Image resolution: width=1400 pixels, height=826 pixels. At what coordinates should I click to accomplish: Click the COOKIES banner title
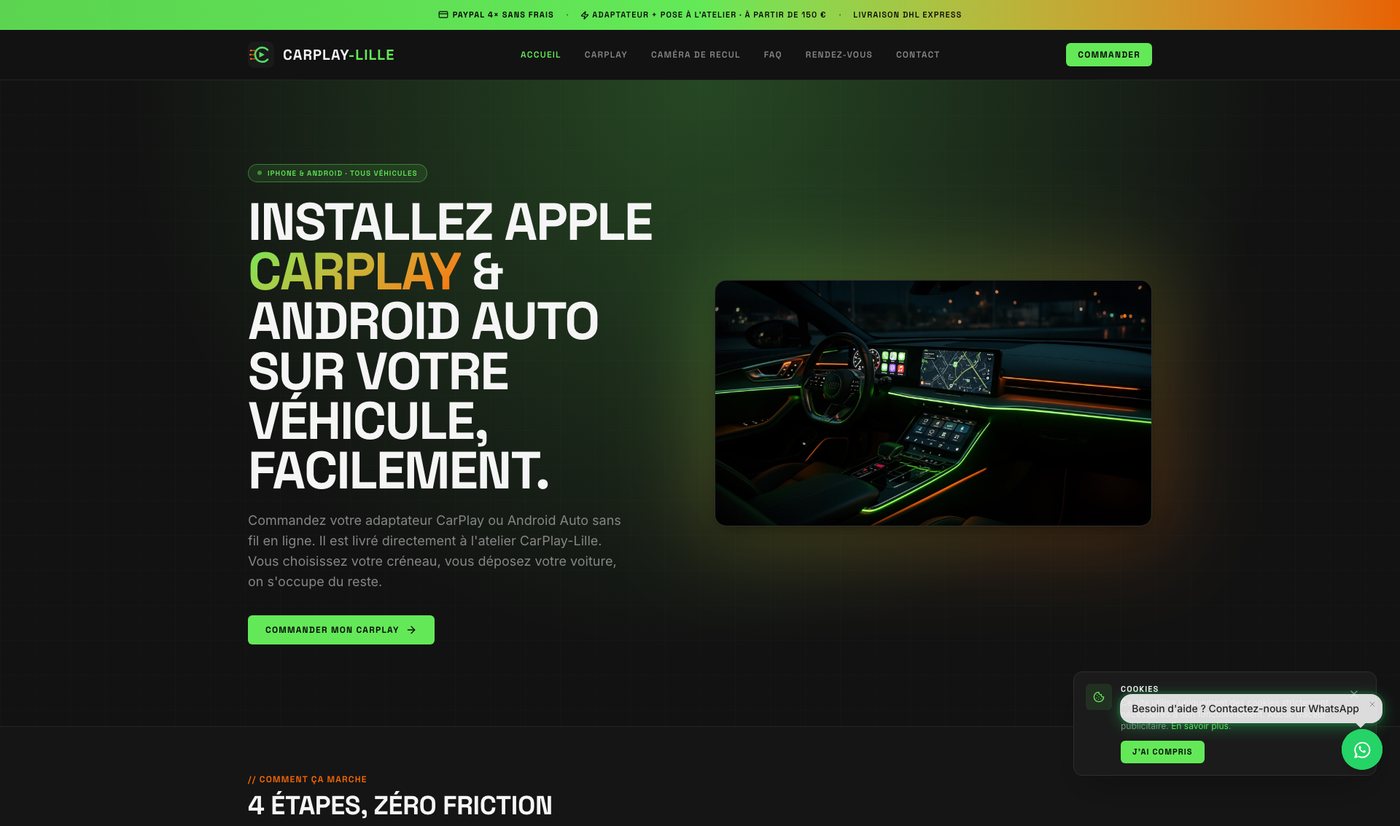(1140, 689)
